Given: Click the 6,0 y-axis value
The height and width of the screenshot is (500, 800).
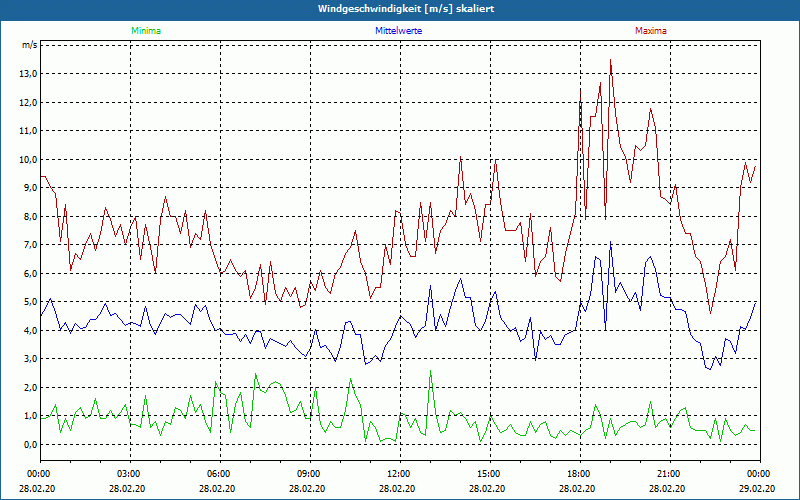Looking at the screenshot, I should click(x=32, y=273).
